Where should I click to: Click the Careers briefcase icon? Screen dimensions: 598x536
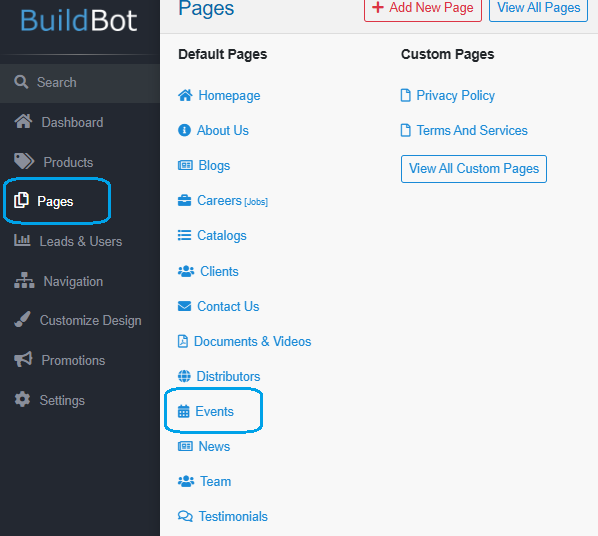[x=184, y=200]
